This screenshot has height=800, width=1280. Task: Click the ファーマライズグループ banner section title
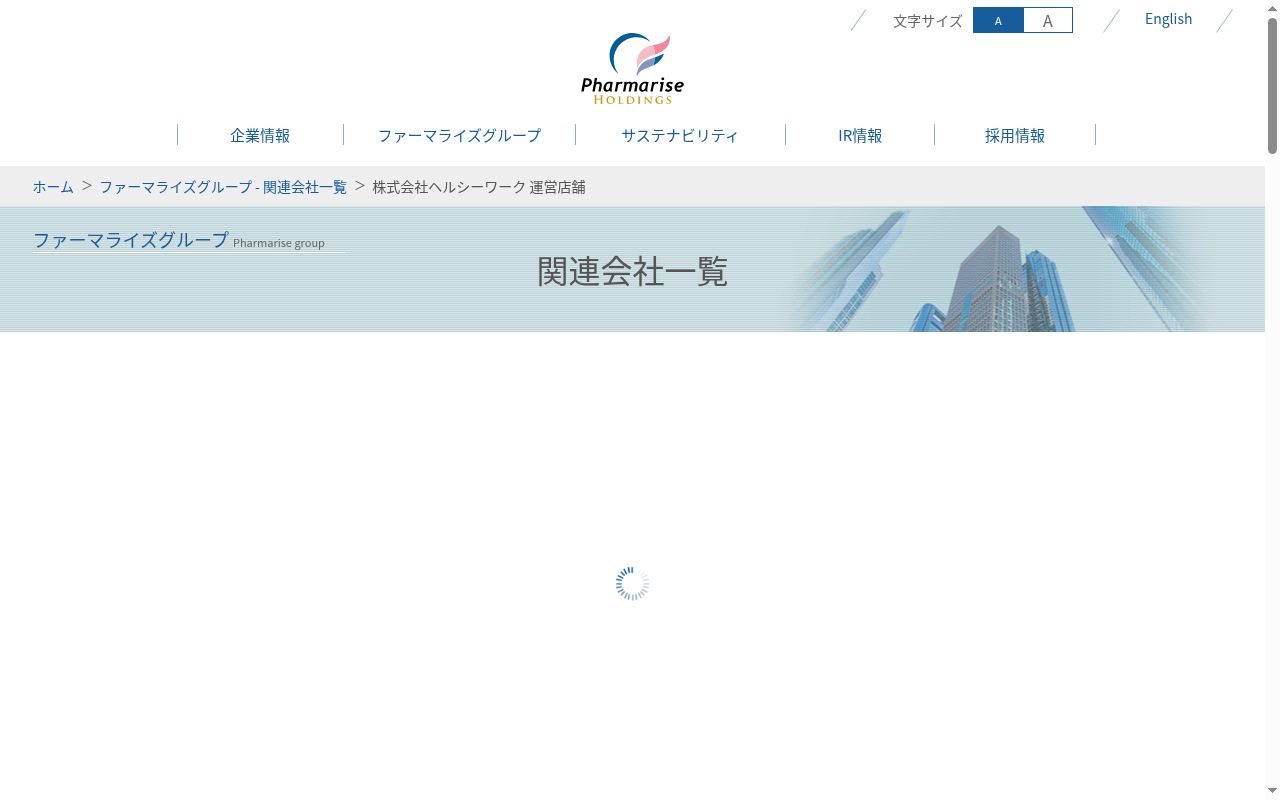pyautogui.click(x=131, y=240)
